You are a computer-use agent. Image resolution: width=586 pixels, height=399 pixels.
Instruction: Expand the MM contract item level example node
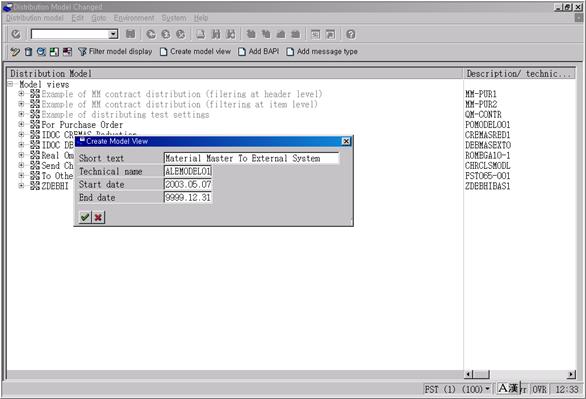point(21,104)
